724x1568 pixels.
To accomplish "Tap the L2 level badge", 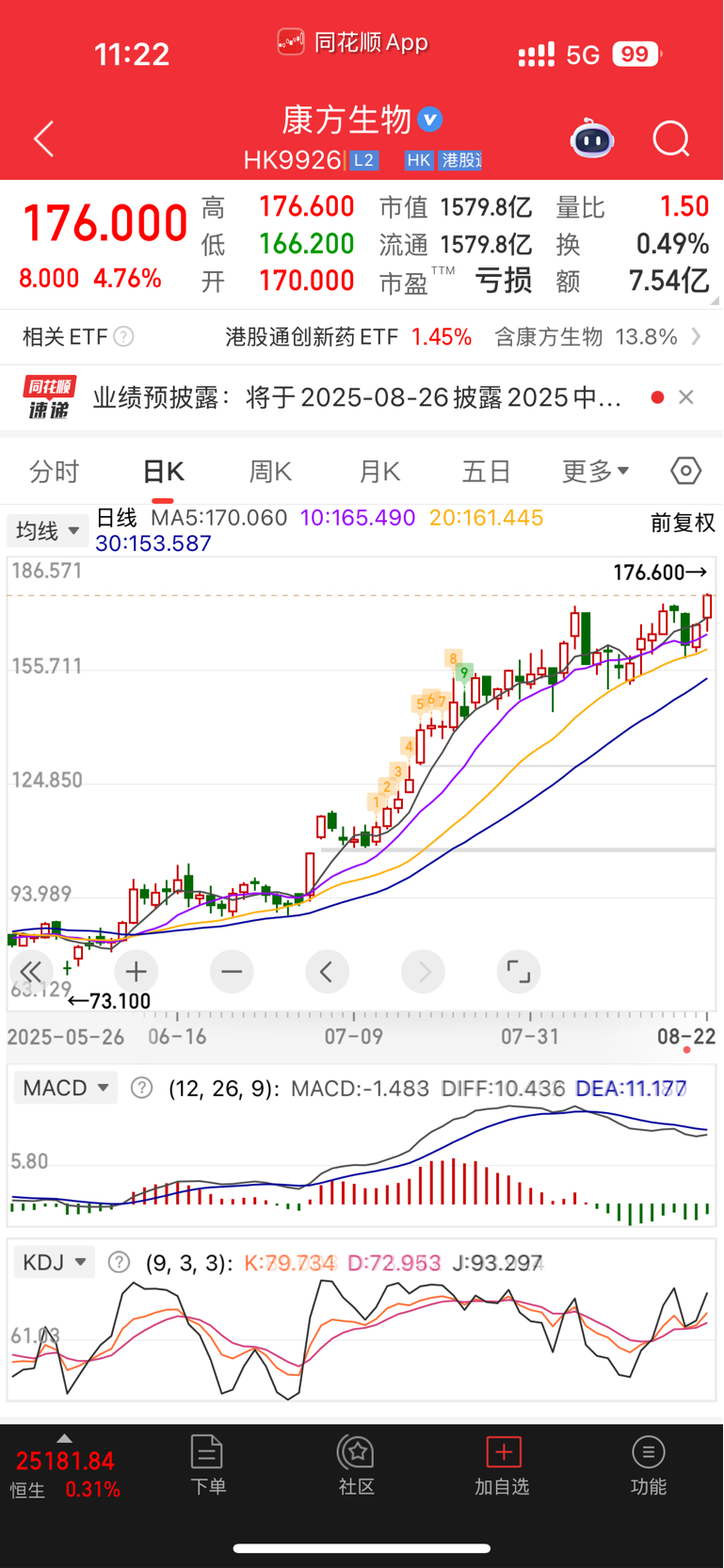I will point(364,160).
